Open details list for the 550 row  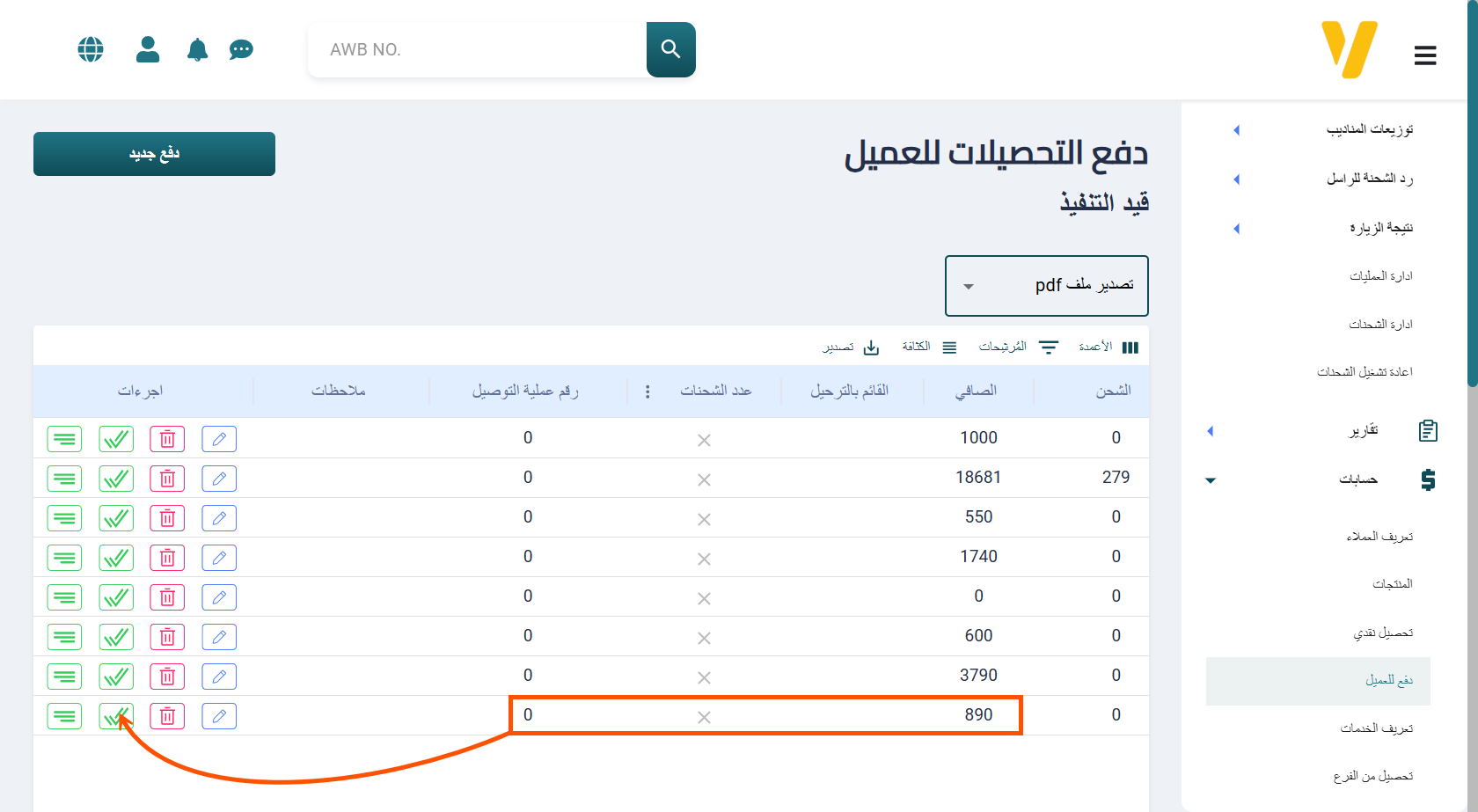[64, 518]
